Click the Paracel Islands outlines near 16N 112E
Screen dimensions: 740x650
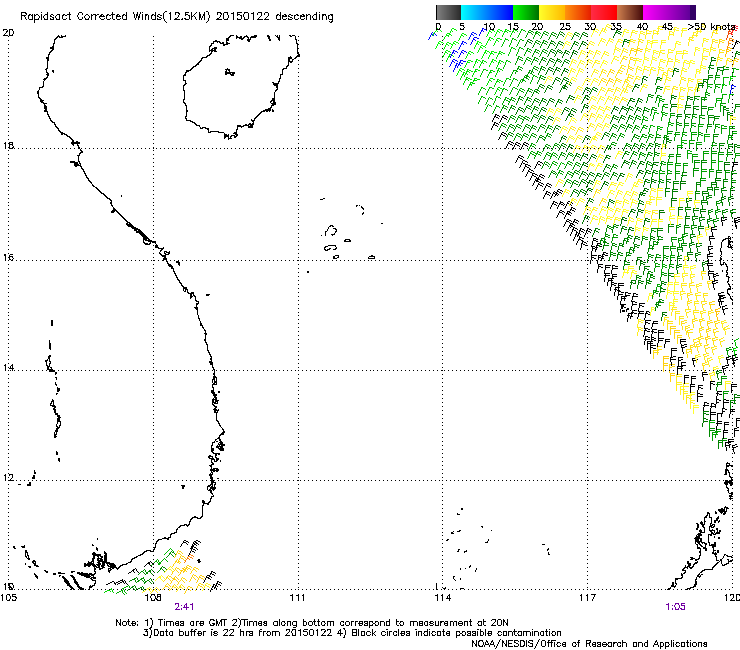point(348,229)
